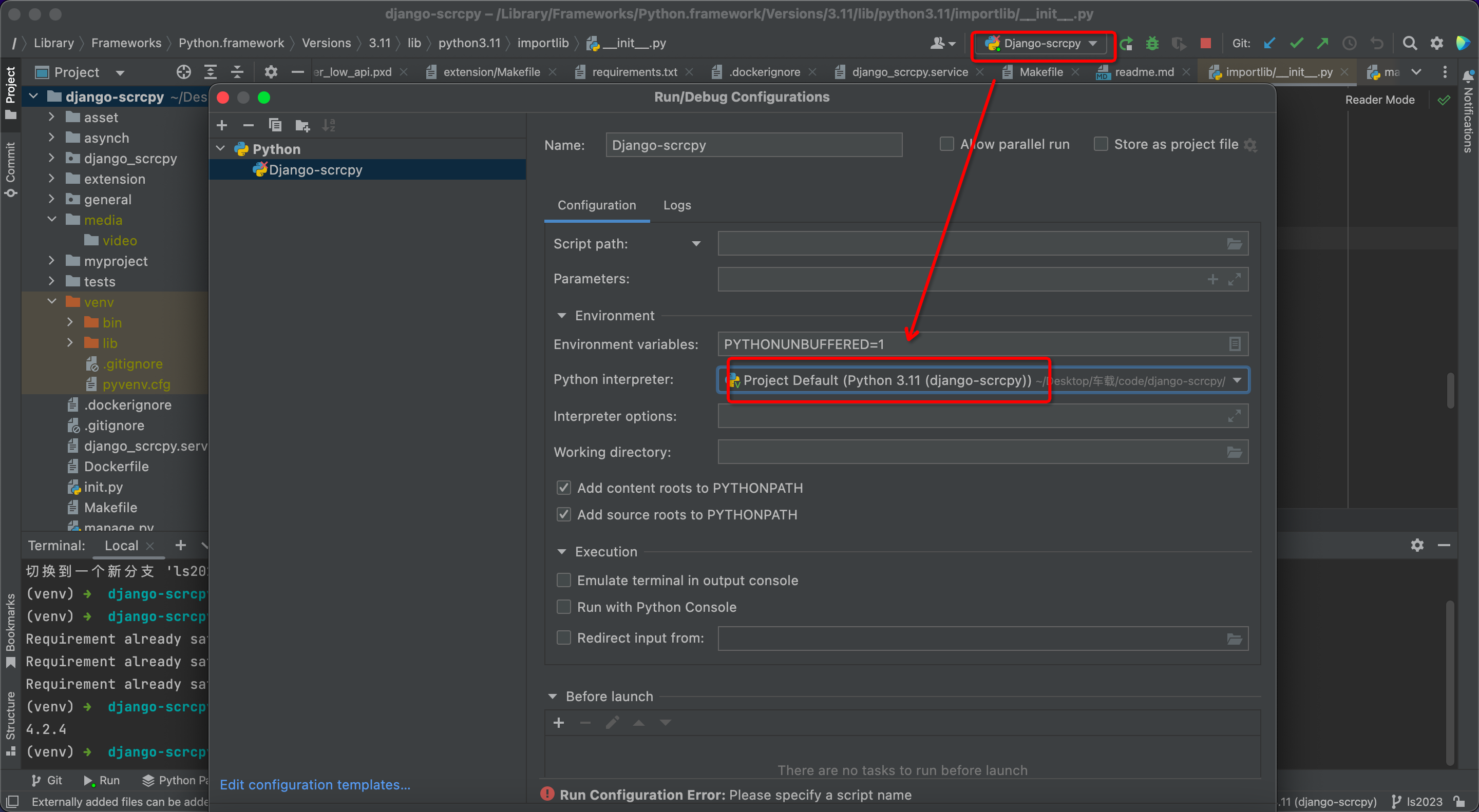This screenshot has width=1479, height=812.
Task: Enable Redirect input from checkbox
Action: pos(564,638)
